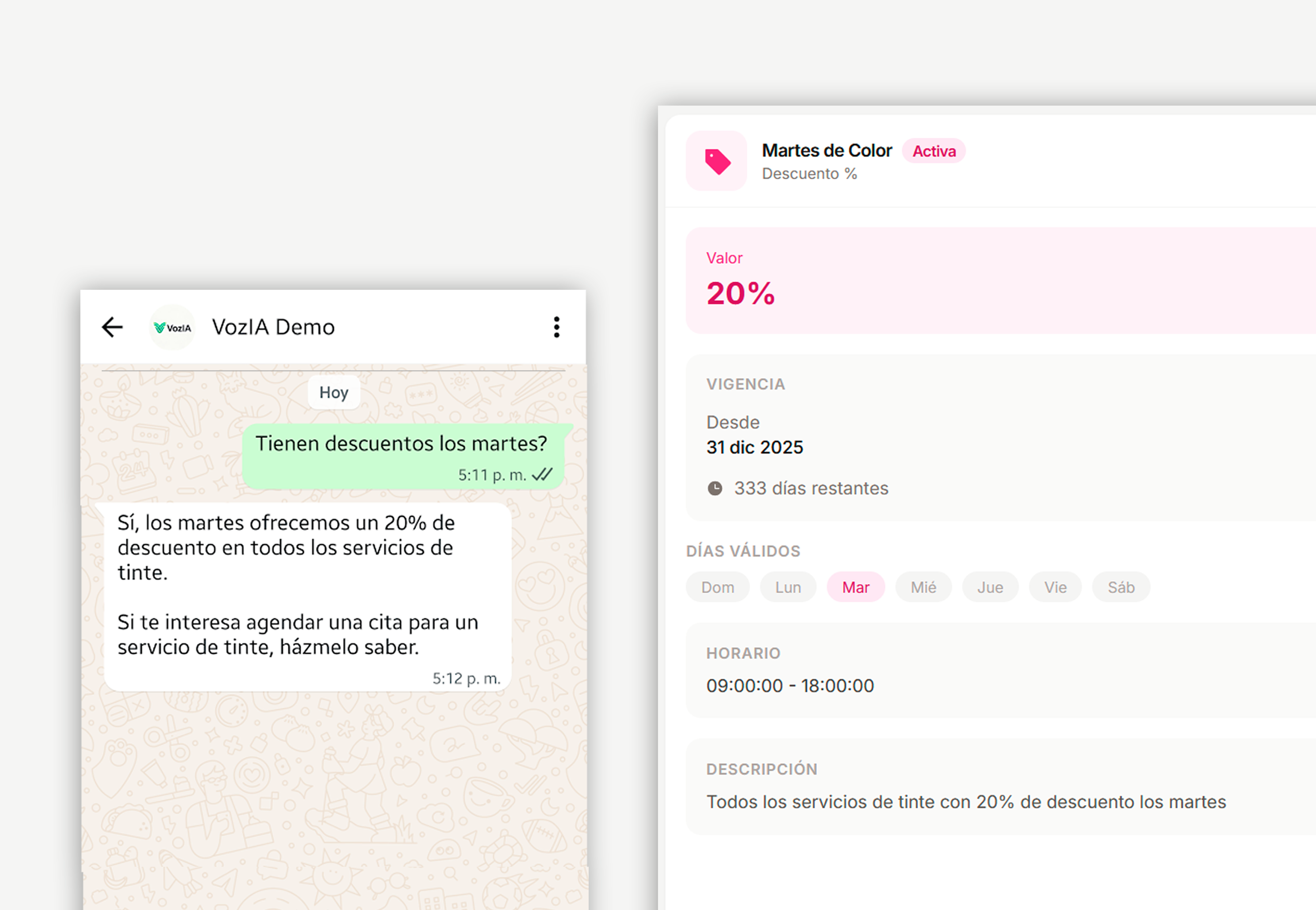The width and height of the screenshot is (1316, 910).
Task: Enable the Jue day chip
Action: pos(990,587)
